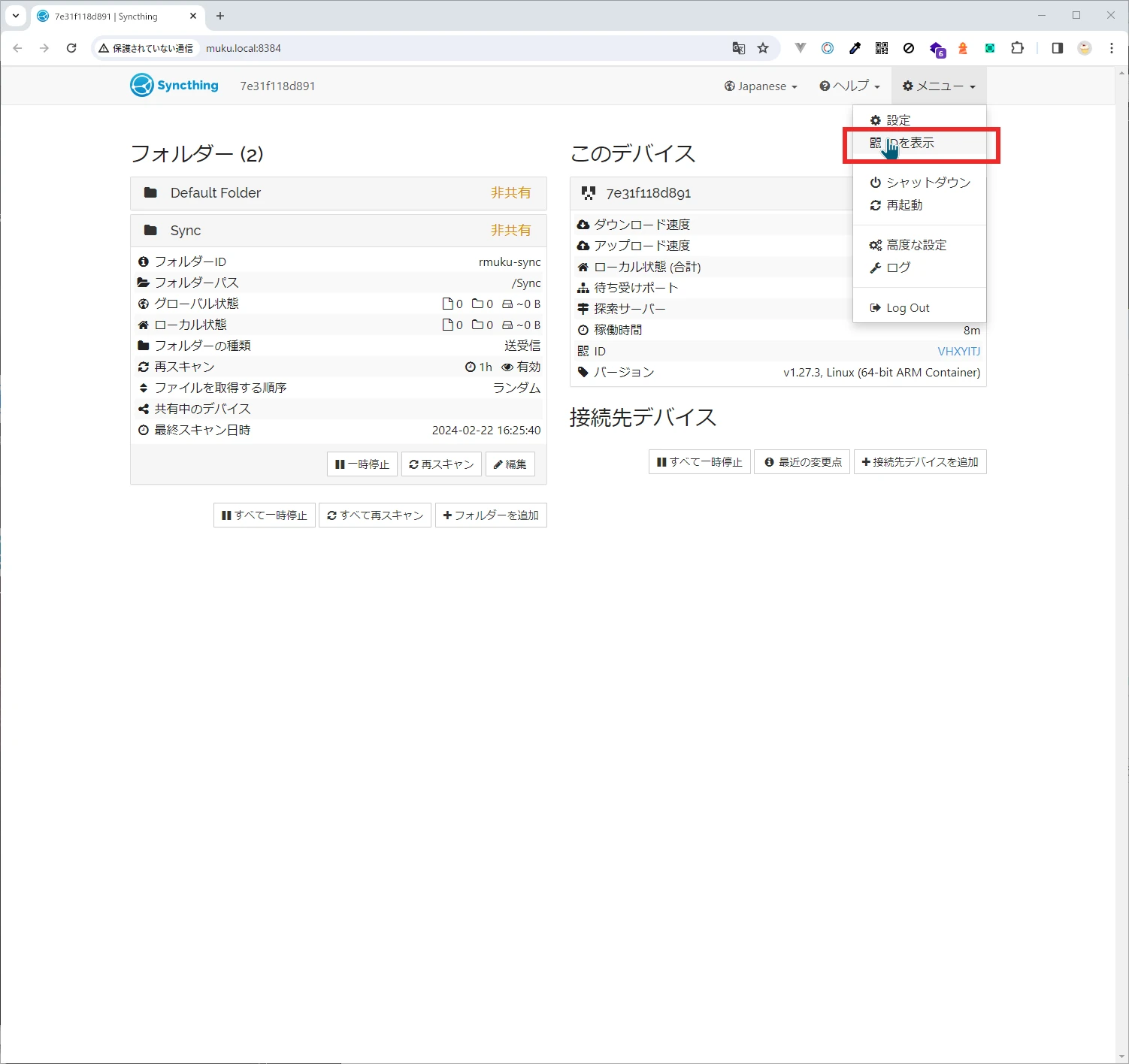The image size is (1129, 1064).
Task: Click the バージョン tag icon
Action: click(x=583, y=372)
